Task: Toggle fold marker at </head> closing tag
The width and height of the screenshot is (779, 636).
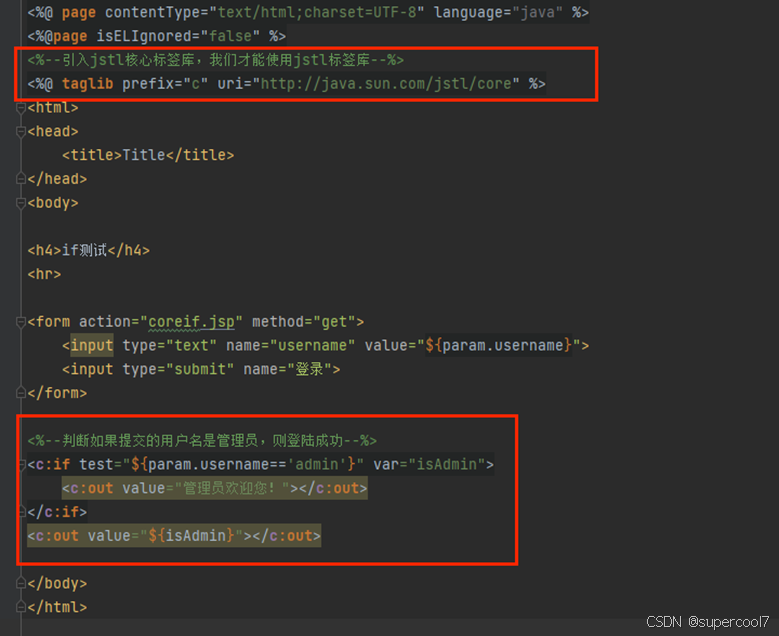Action: click(20, 179)
